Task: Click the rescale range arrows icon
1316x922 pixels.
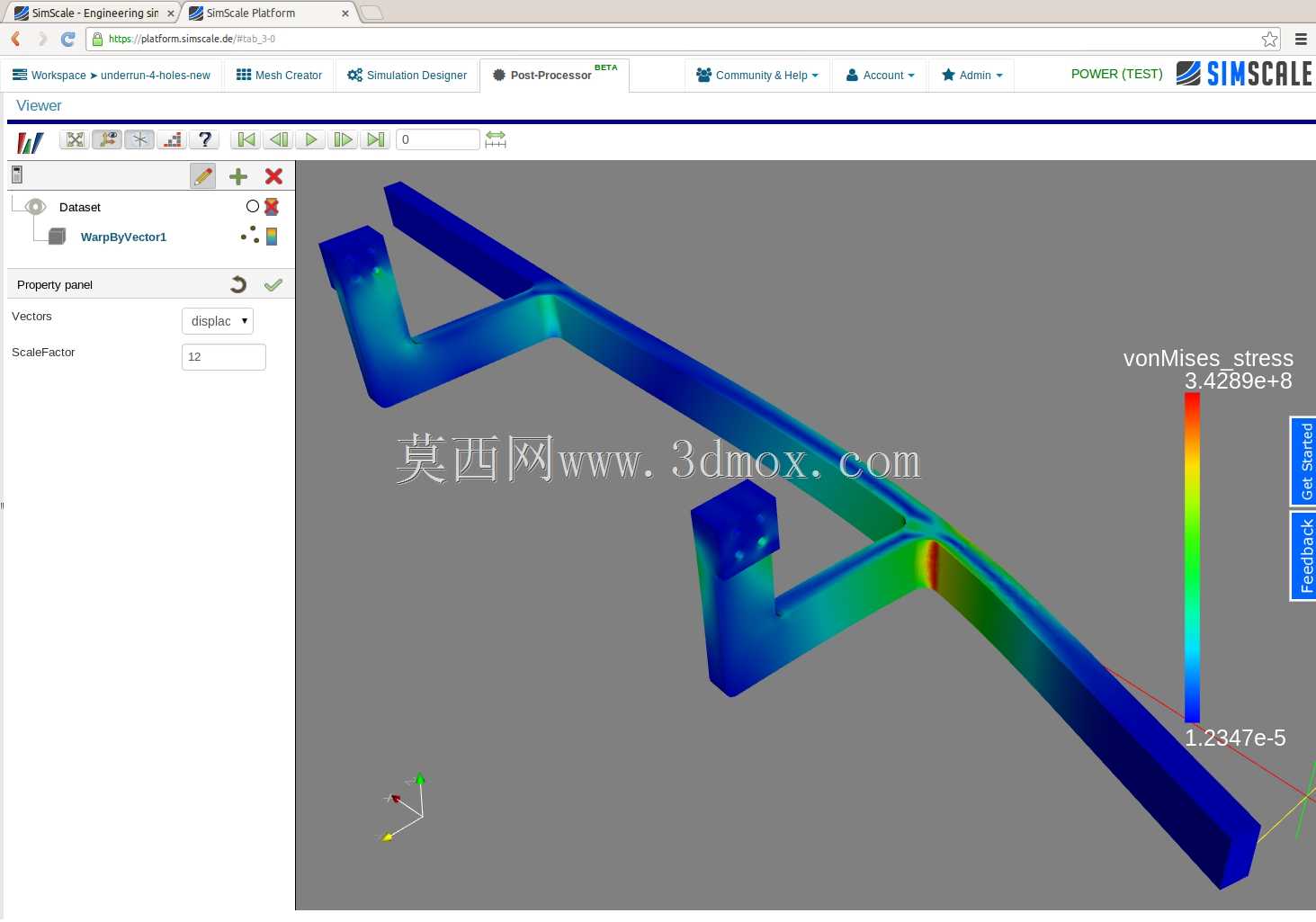Action: [496, 139]
